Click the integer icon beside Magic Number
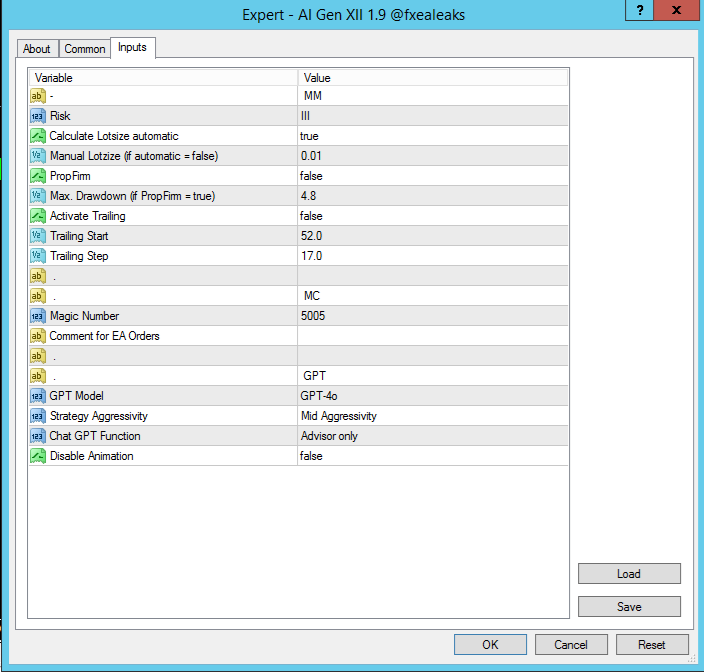 tap(38, 316)
